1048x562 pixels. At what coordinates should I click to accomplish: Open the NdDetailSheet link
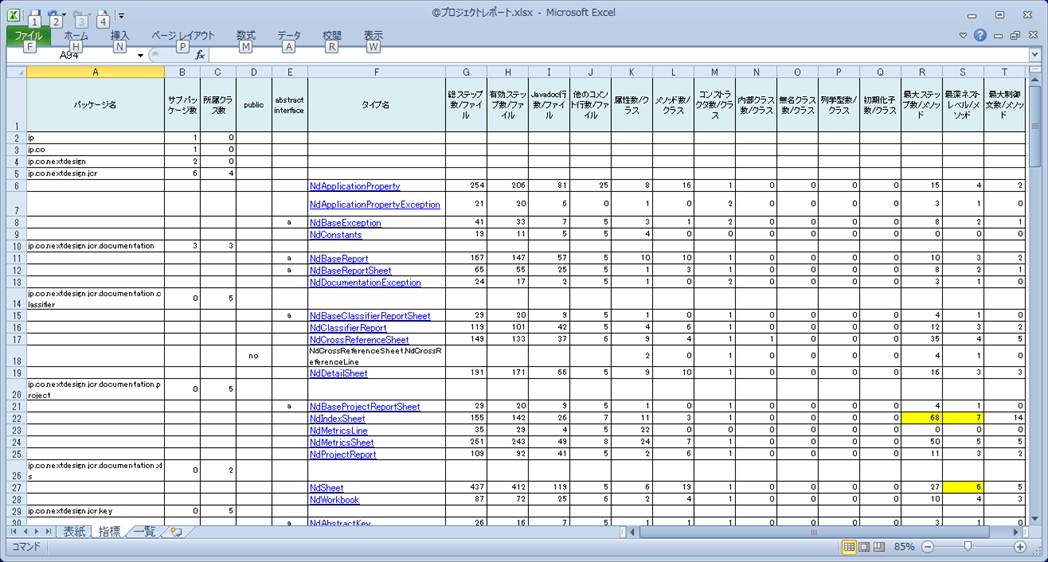[338, 373]
